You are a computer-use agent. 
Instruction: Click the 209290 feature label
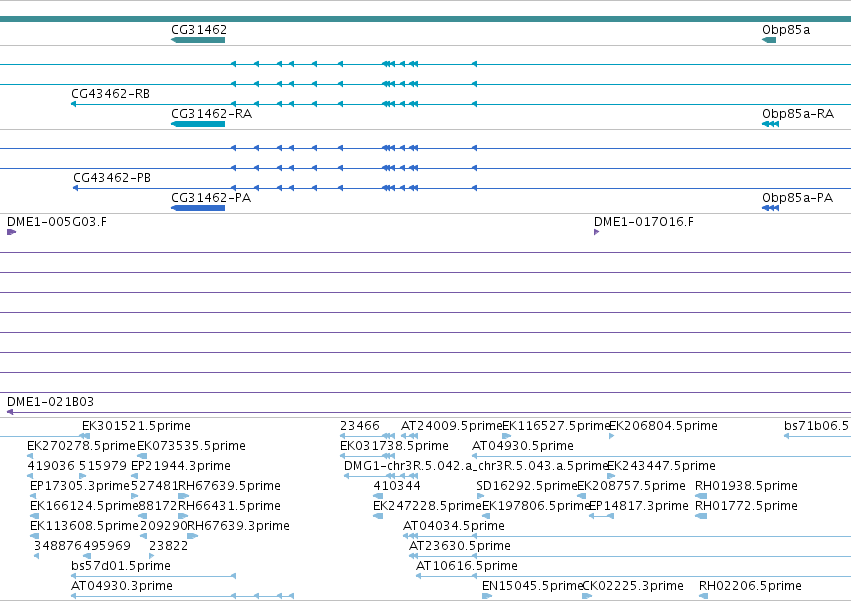[163, 526]
